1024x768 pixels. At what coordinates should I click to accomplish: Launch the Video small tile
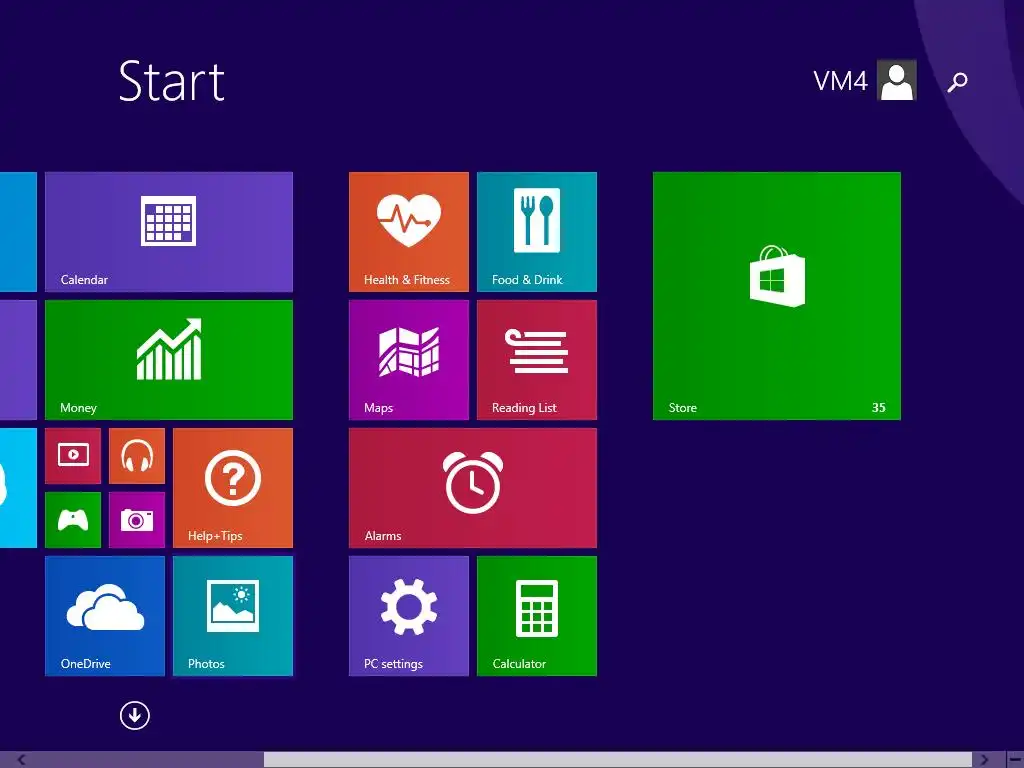(73, 456)
